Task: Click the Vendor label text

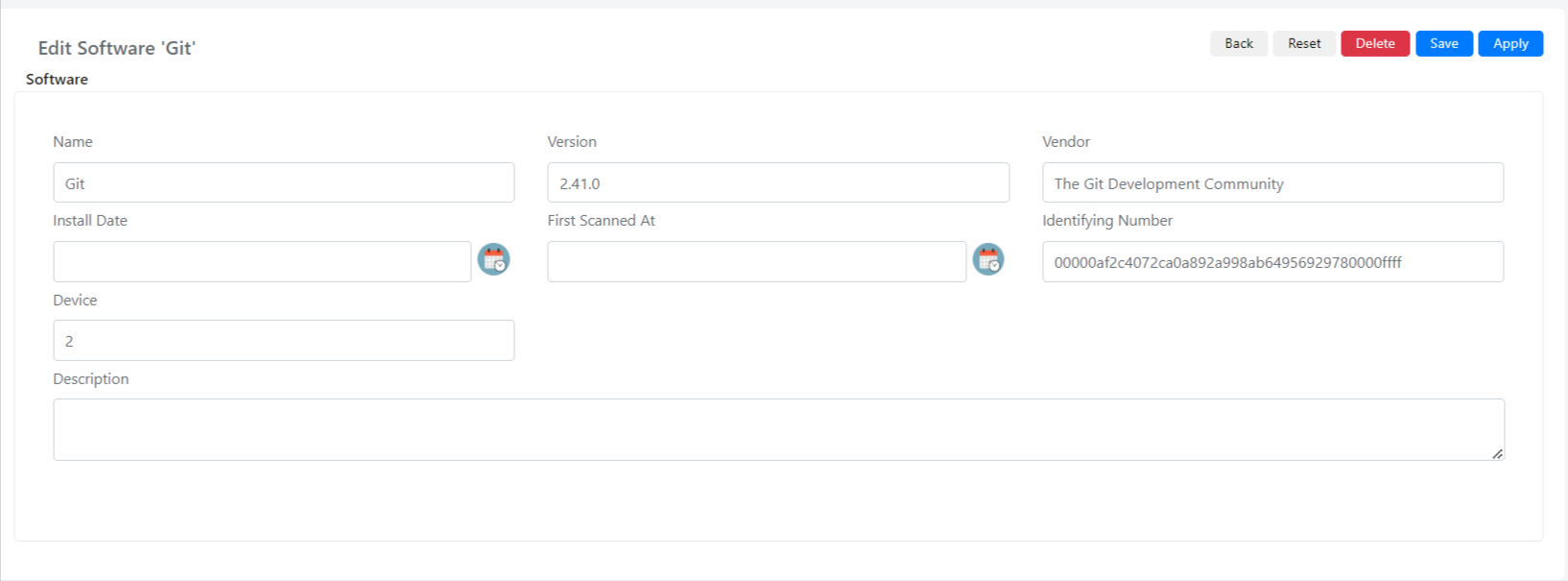Action: (x=1066, y=141)
